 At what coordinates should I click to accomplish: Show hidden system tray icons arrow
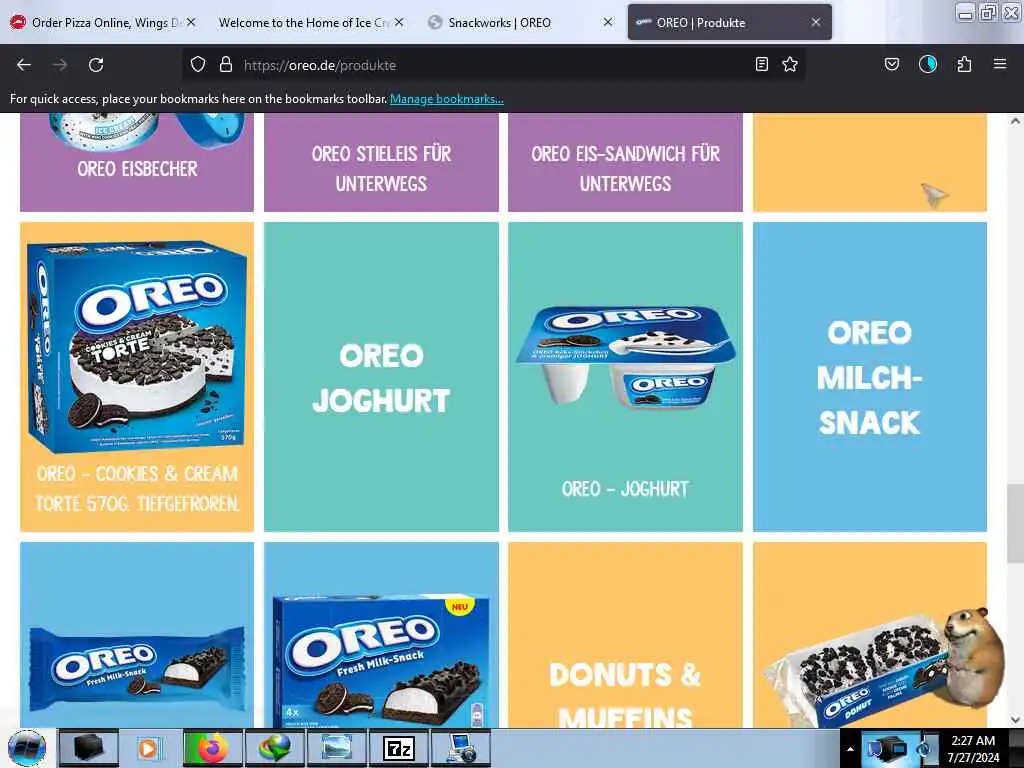tap(850, 749)
